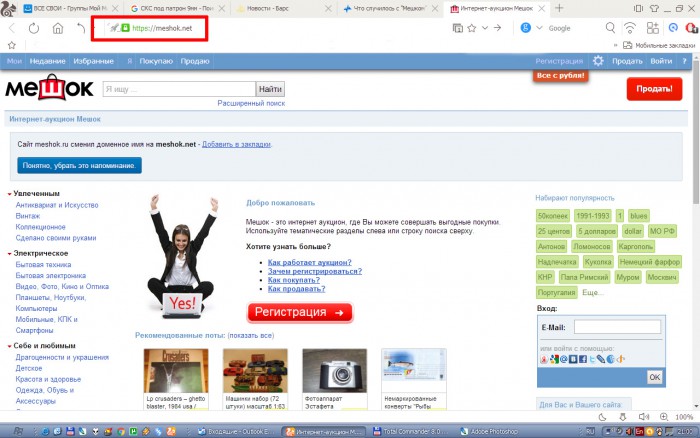Log in with OpenID icon
Image resolution: width=700 pixels, height=438 pixels.
(621, 359)
